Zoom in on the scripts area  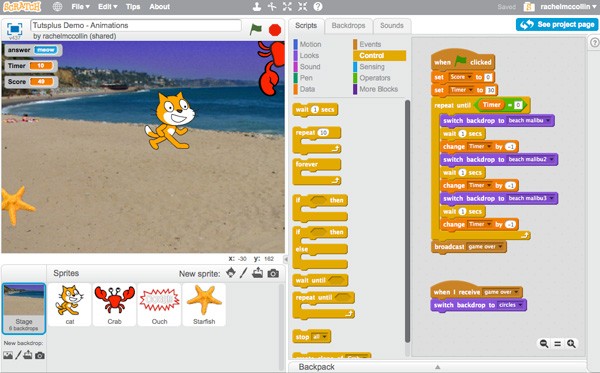click(x=571, y=344)
